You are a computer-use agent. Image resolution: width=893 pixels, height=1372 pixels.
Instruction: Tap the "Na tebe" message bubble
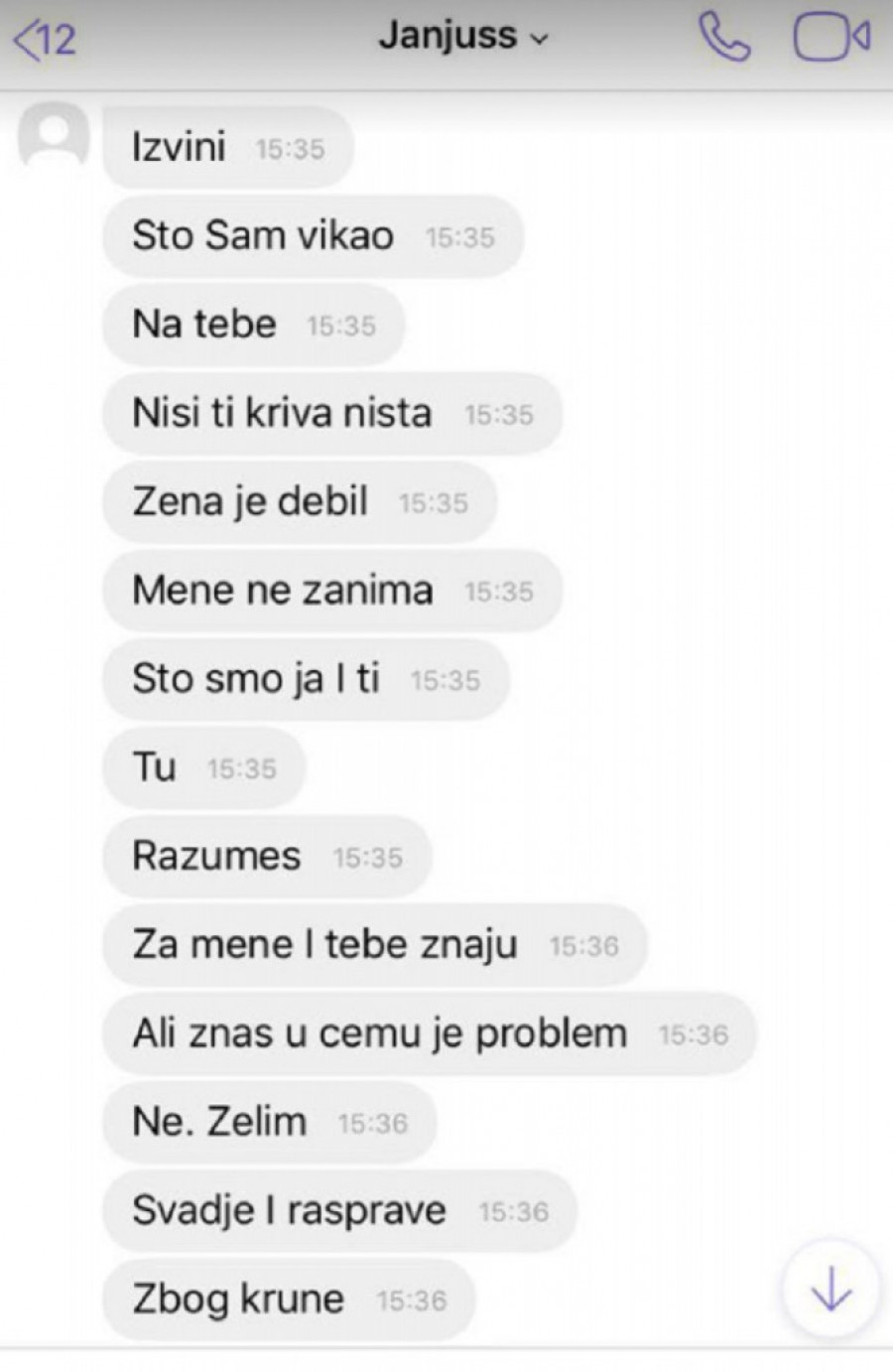[x=254, y=325]
